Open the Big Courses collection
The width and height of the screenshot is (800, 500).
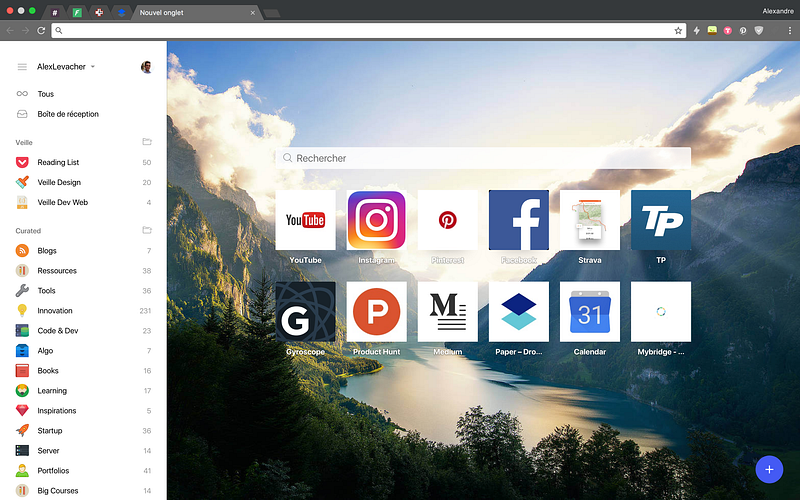click(x=83, y=490)
